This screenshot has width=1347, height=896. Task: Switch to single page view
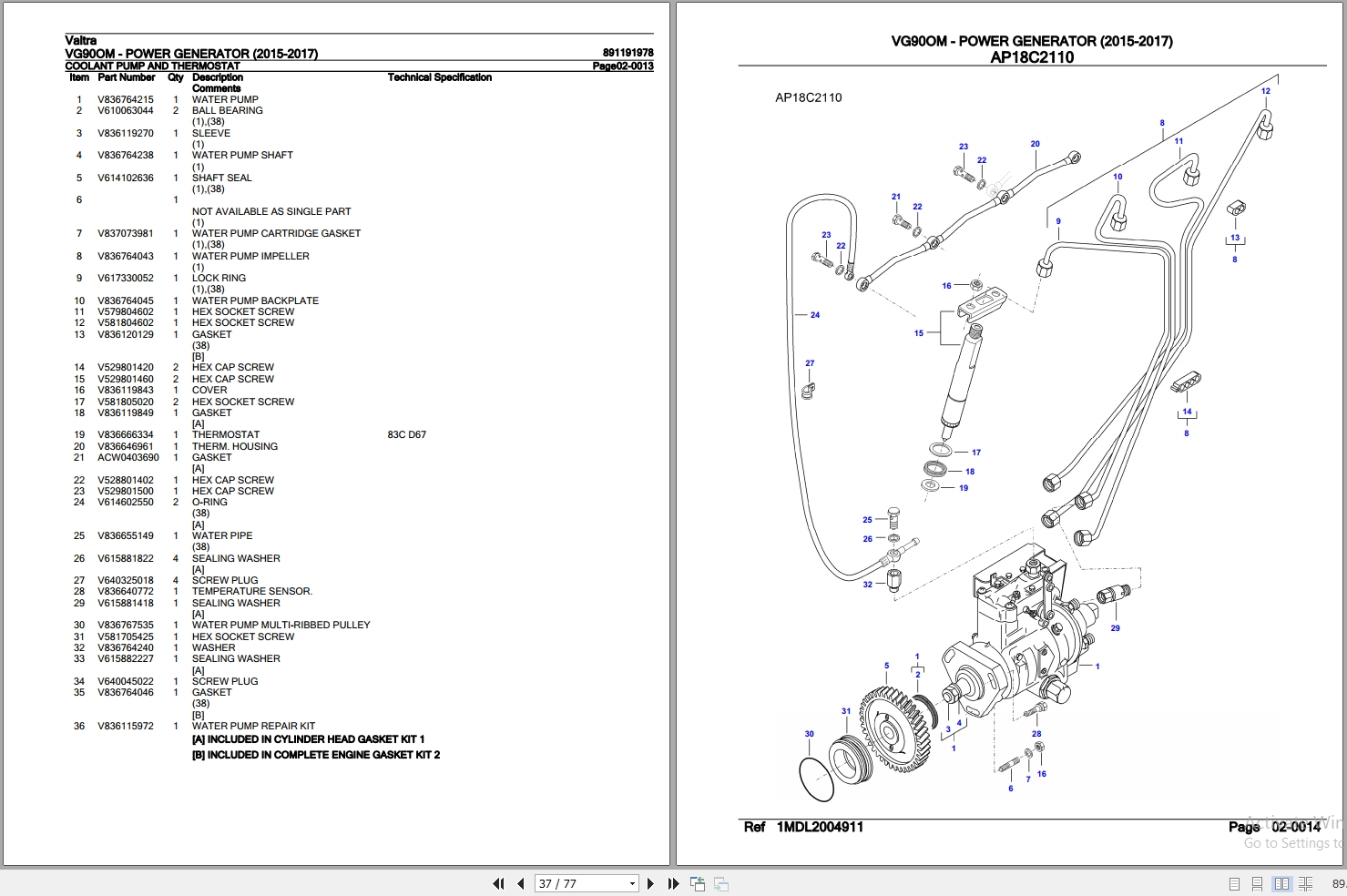pos(1234,883)
